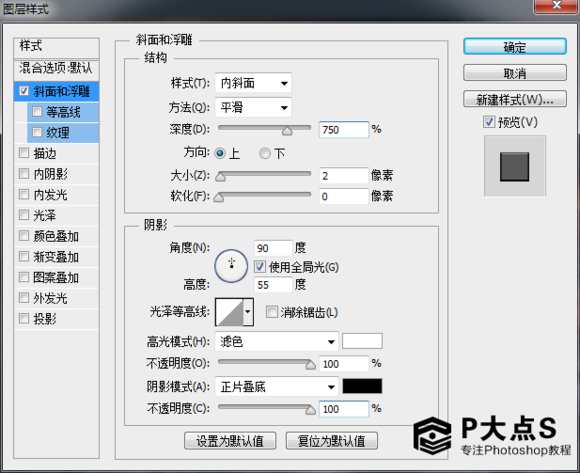Click the 取消 (Cancel) button

tap(515, 73)
